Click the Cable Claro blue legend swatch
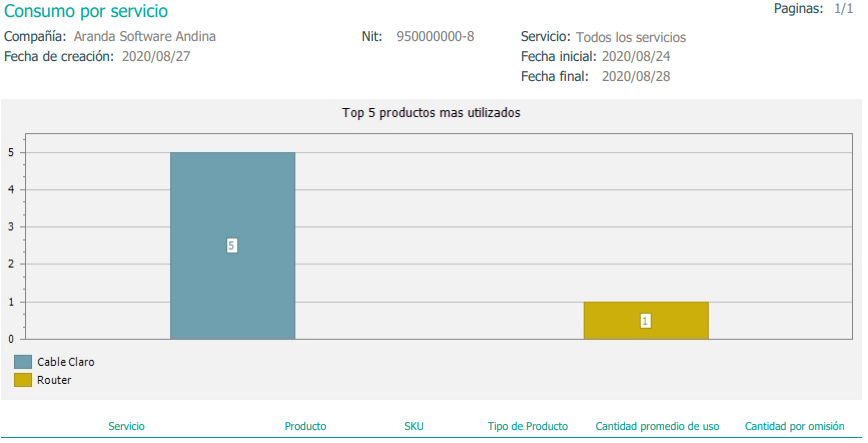 click(x=23, y=362)
